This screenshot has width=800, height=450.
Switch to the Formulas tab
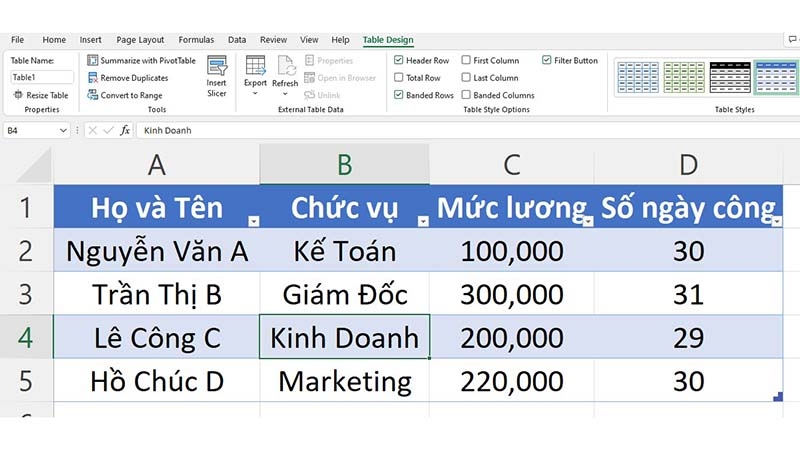pos(196,40)
